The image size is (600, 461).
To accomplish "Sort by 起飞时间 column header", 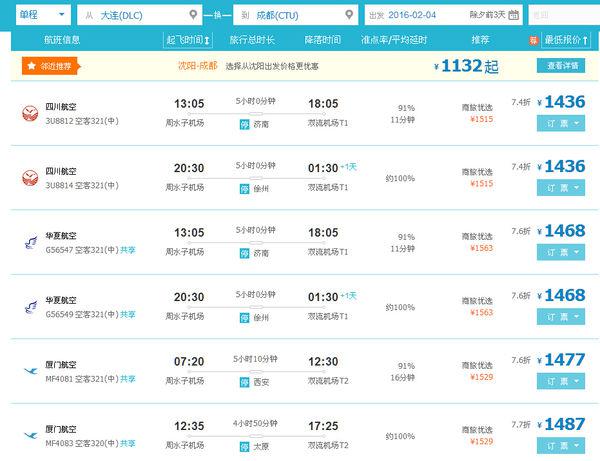I will pos(188,40).
